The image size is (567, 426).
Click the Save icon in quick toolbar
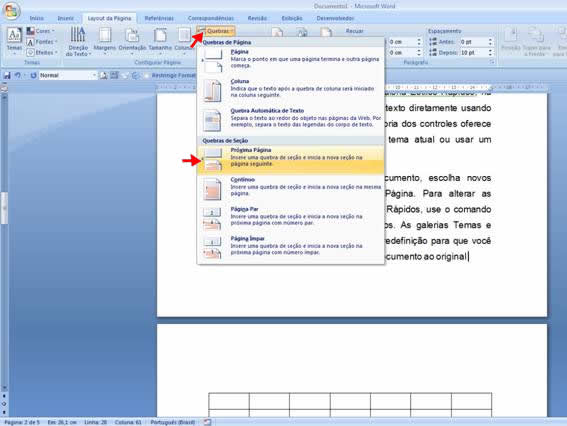tap(7, 75)
